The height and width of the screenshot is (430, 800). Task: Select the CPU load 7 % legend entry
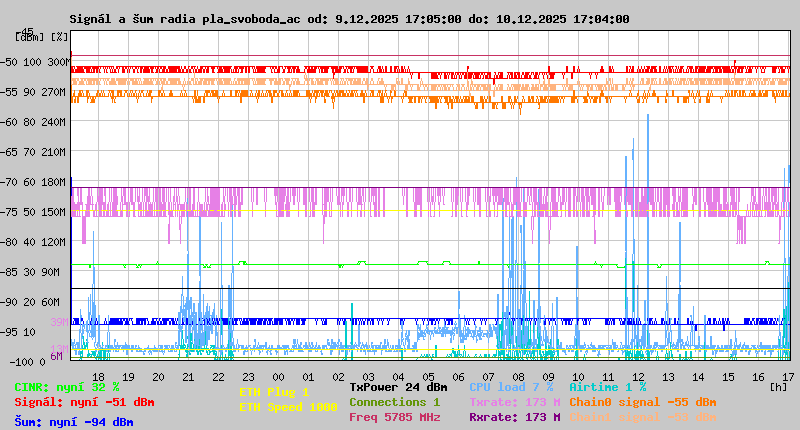point(511,387)
